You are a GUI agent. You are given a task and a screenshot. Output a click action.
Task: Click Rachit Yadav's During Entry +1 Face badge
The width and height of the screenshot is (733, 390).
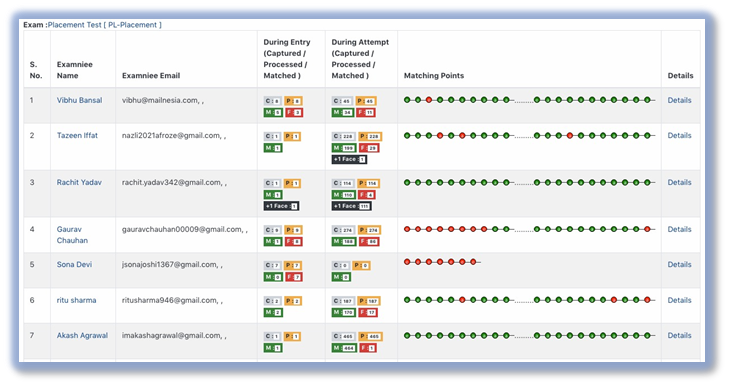coord(281,206)
